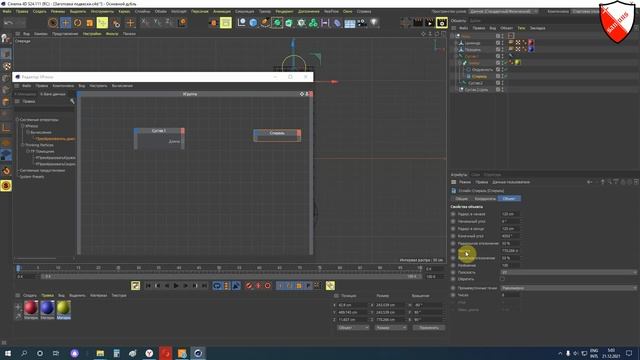Open the Calculate menu in XPresso editor
The width and height of the screenshot is (640, 360).
coord(122,86)
